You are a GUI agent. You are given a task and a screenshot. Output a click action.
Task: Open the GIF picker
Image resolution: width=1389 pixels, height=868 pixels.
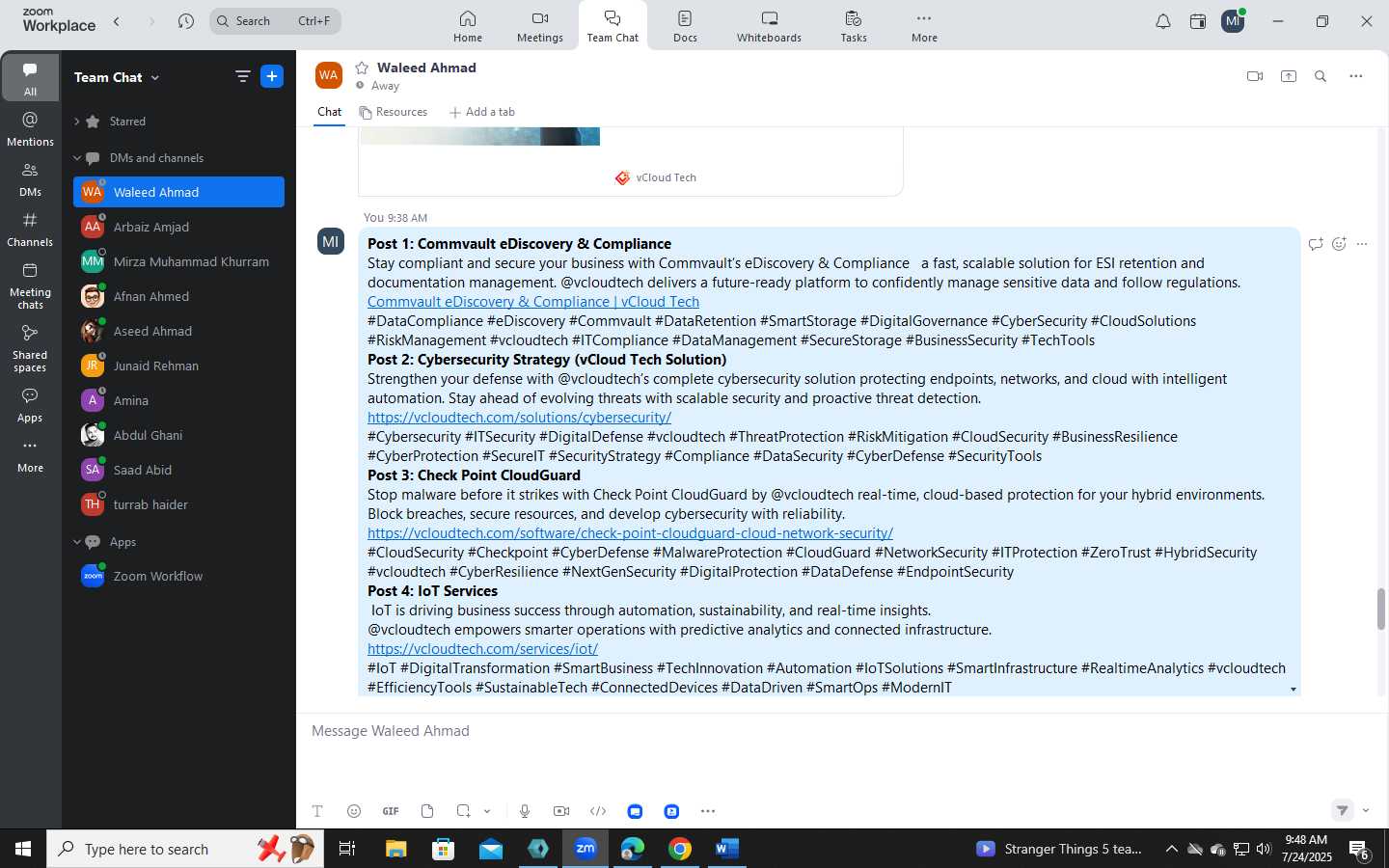(x=391, y=811)
